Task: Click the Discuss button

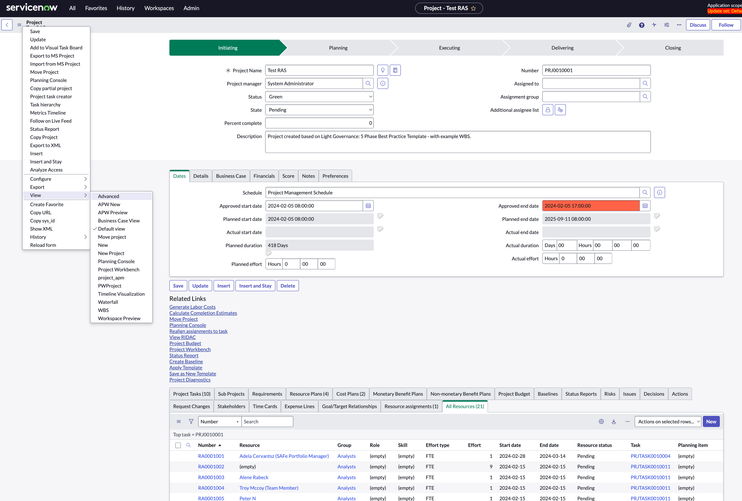Action: [x=698, y=25]
